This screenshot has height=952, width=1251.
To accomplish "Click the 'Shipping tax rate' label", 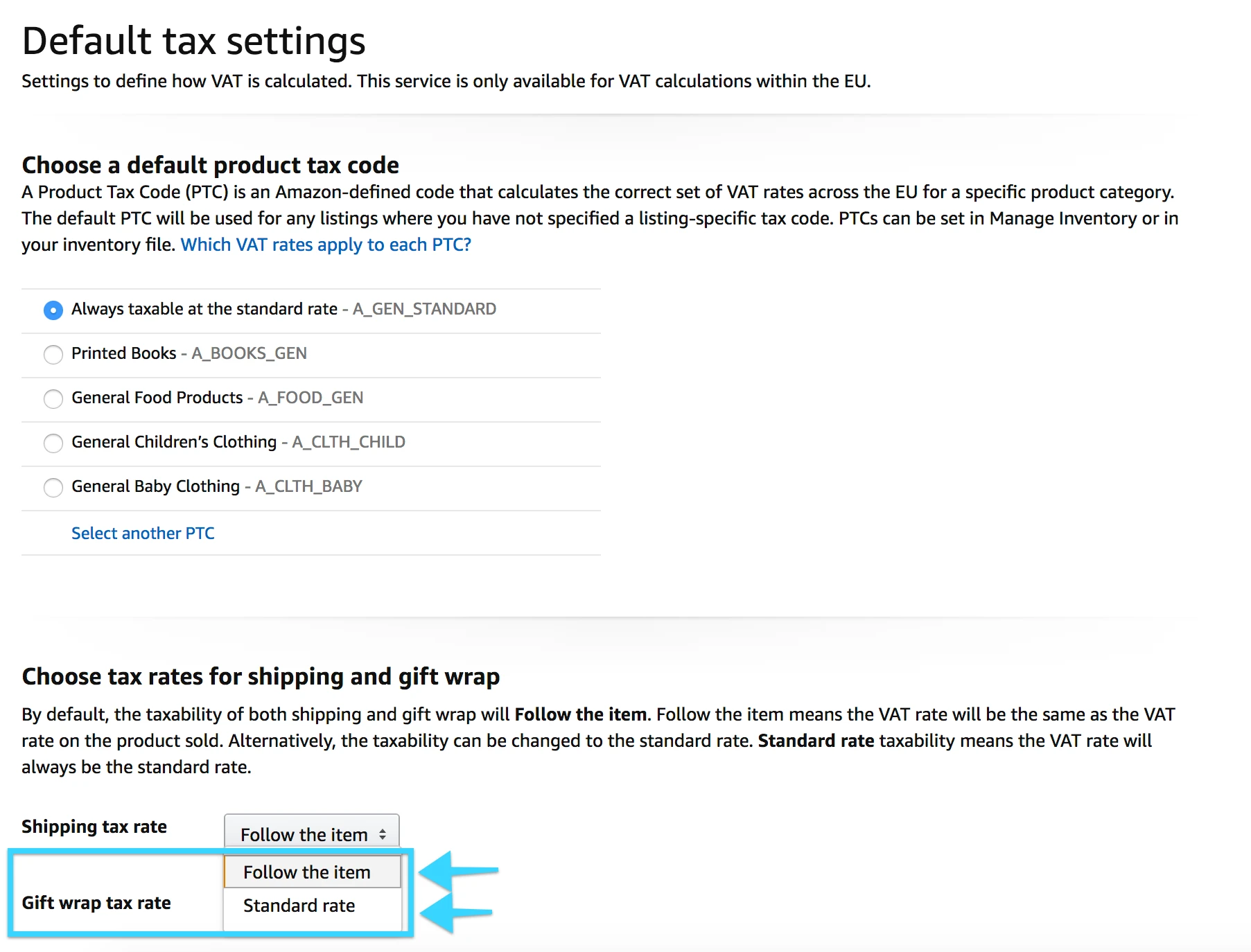I will pos(94,827).
